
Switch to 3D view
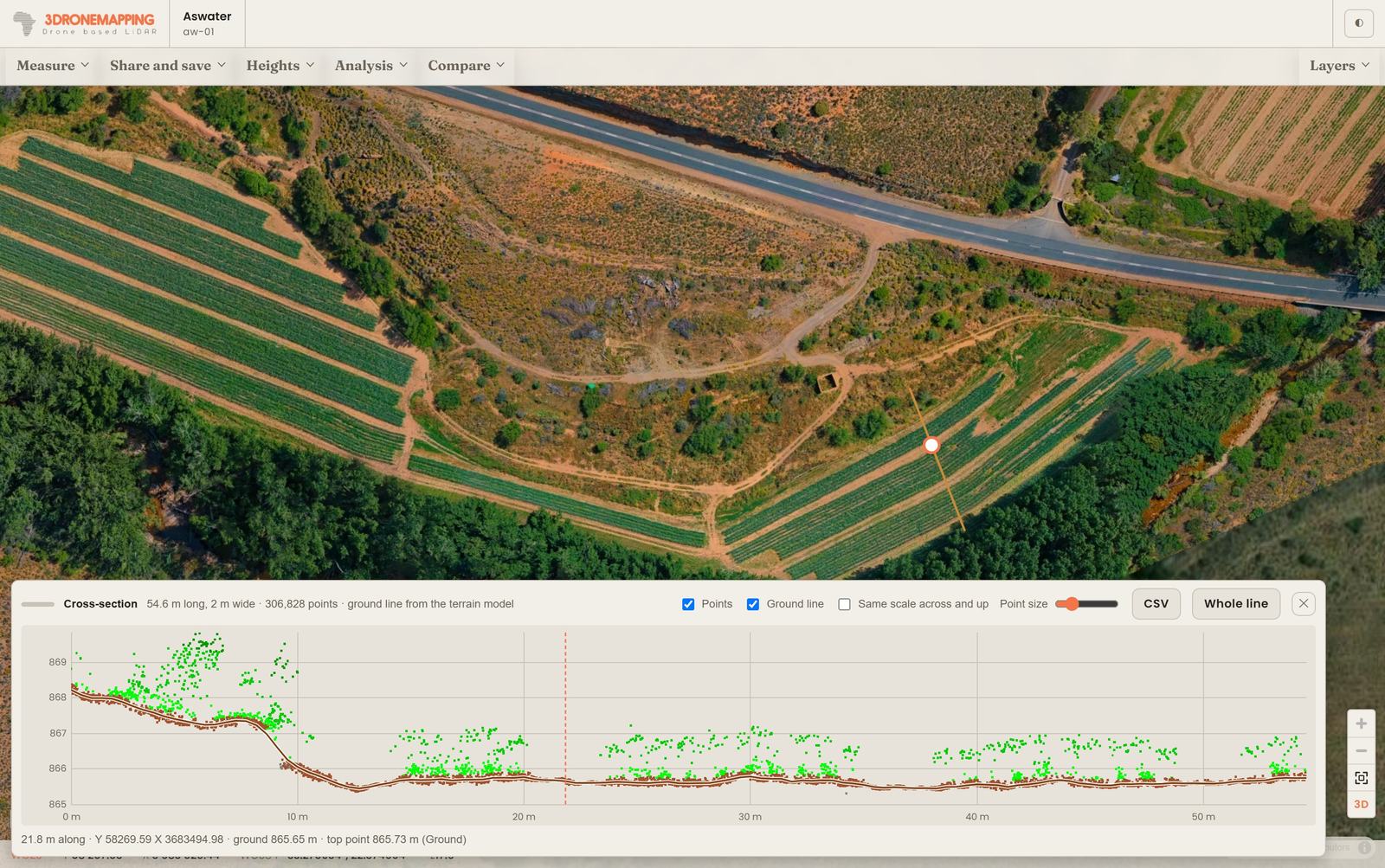pos(1361,805)
